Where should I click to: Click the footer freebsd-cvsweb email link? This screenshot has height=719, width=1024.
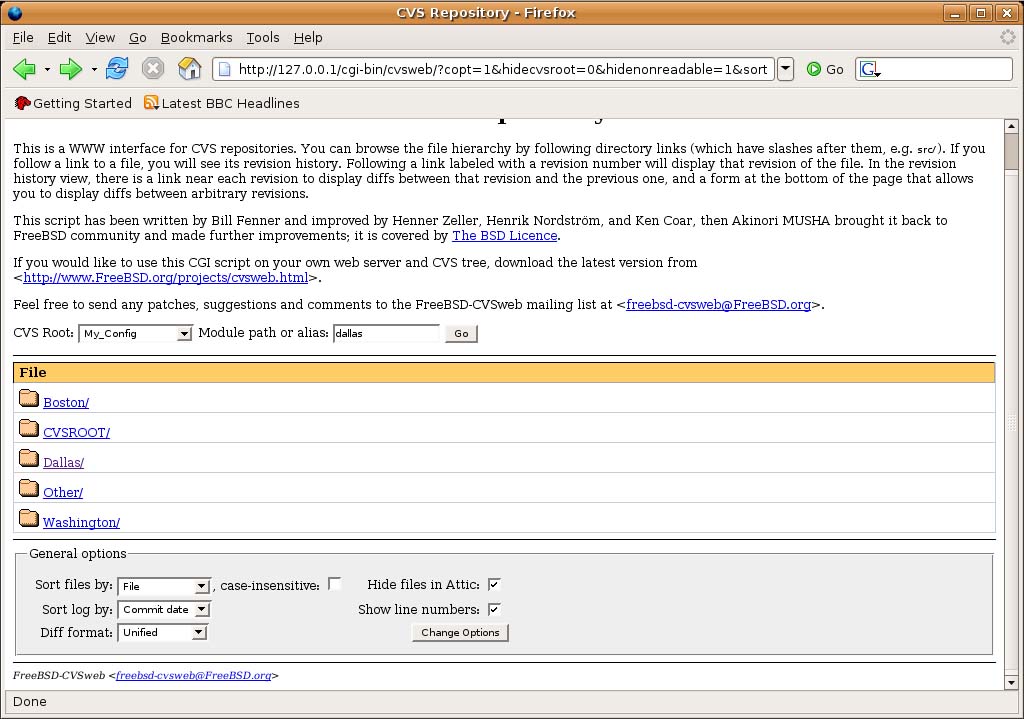coord(193,675)
